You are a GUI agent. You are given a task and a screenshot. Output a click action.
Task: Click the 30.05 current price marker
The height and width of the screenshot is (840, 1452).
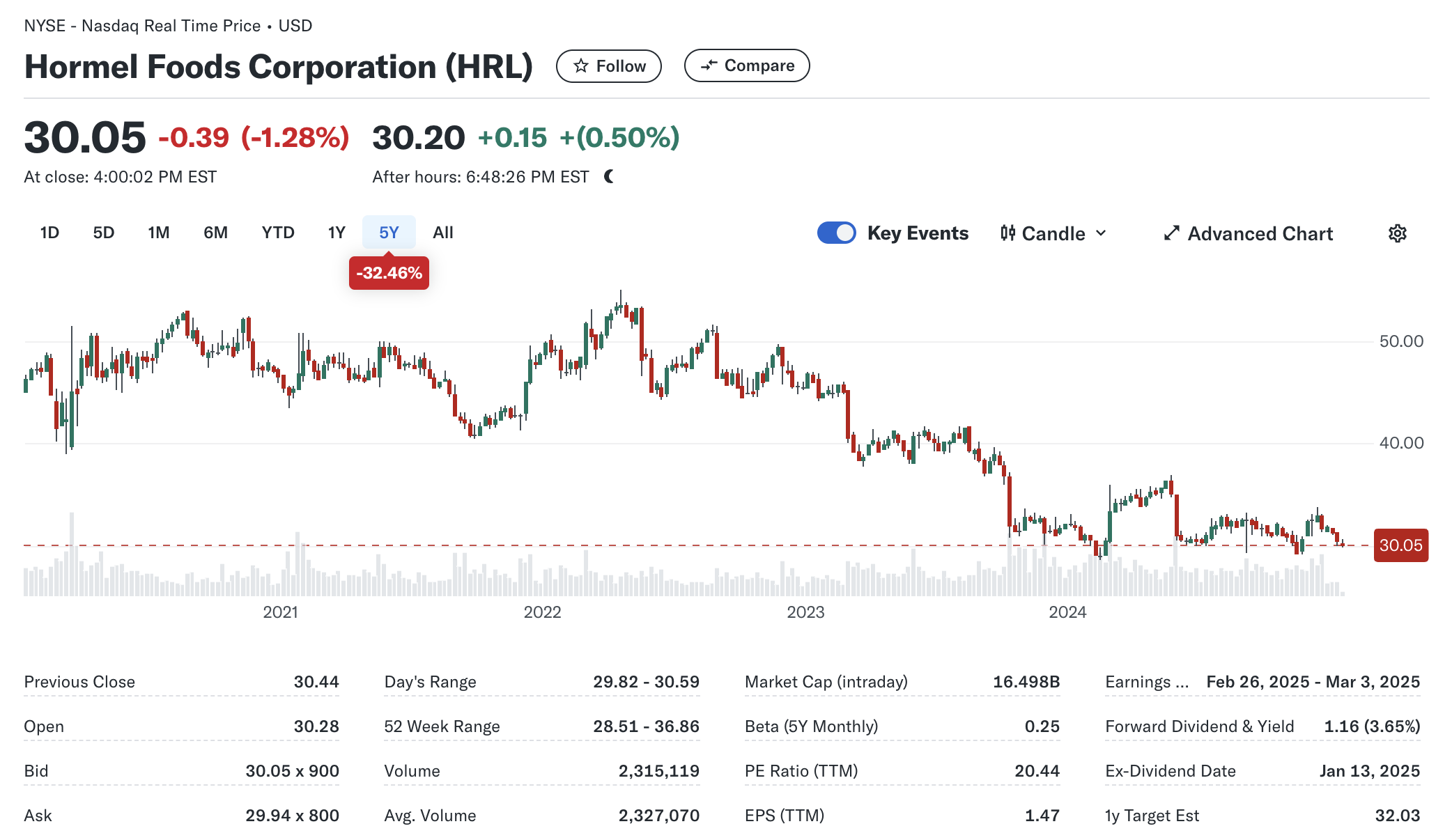(1400, 545)
